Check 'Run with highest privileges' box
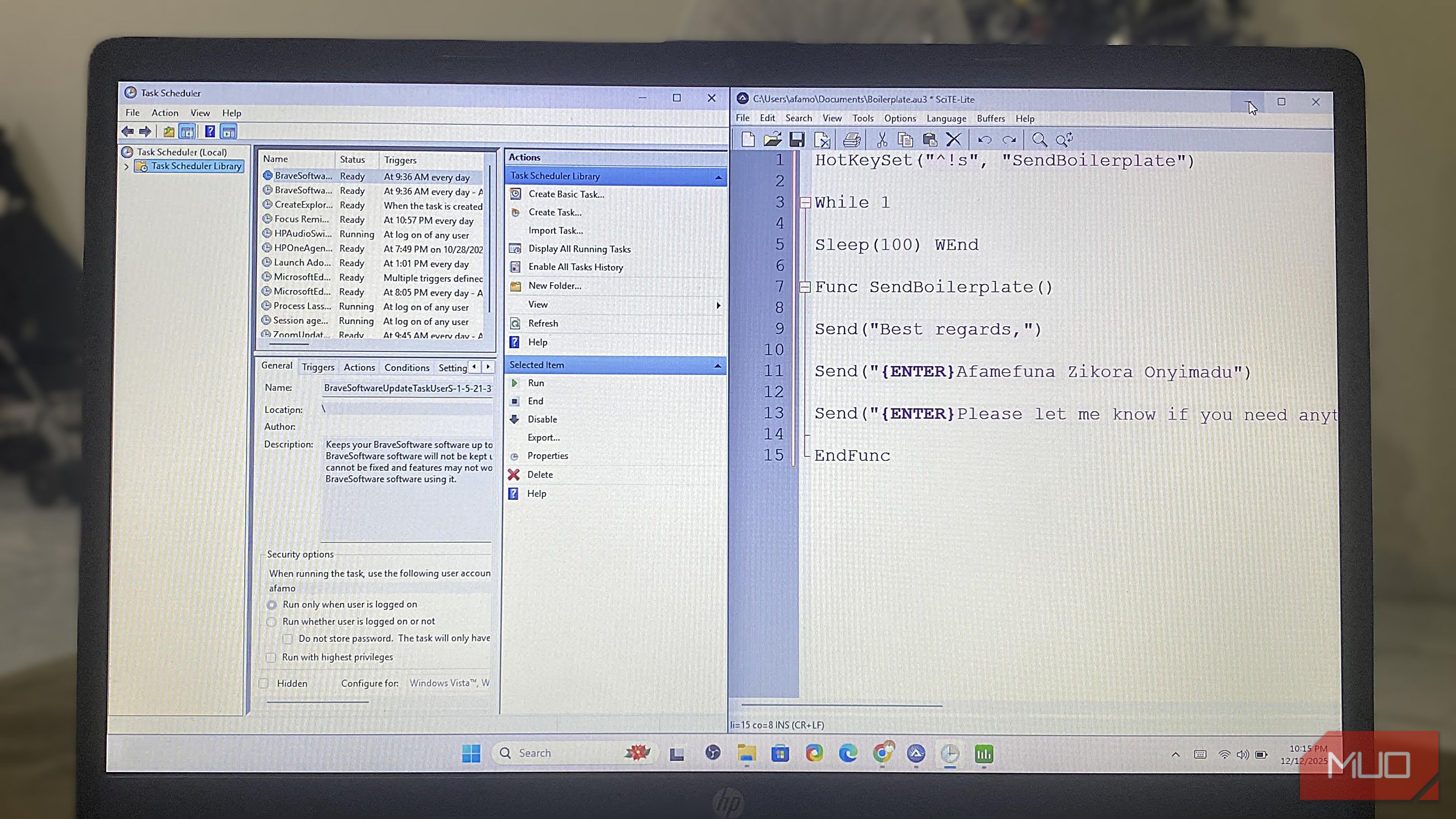This screenshot has height=819, width=1456. pos(271,657)
